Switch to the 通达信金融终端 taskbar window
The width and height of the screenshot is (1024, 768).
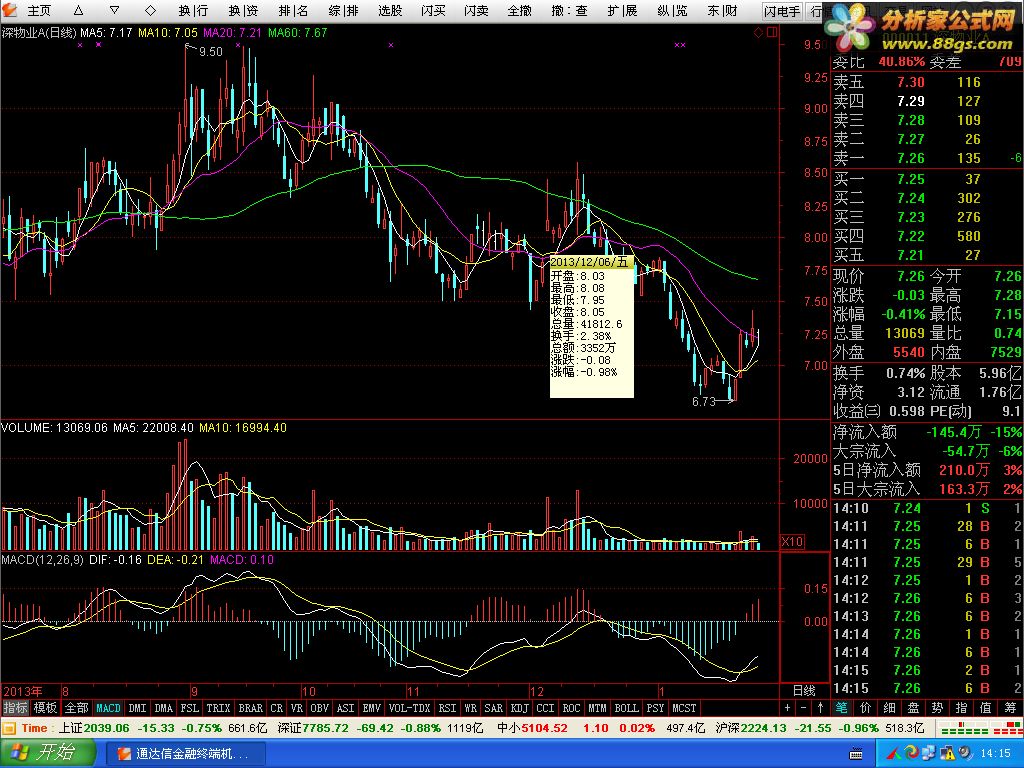[185, 754]
